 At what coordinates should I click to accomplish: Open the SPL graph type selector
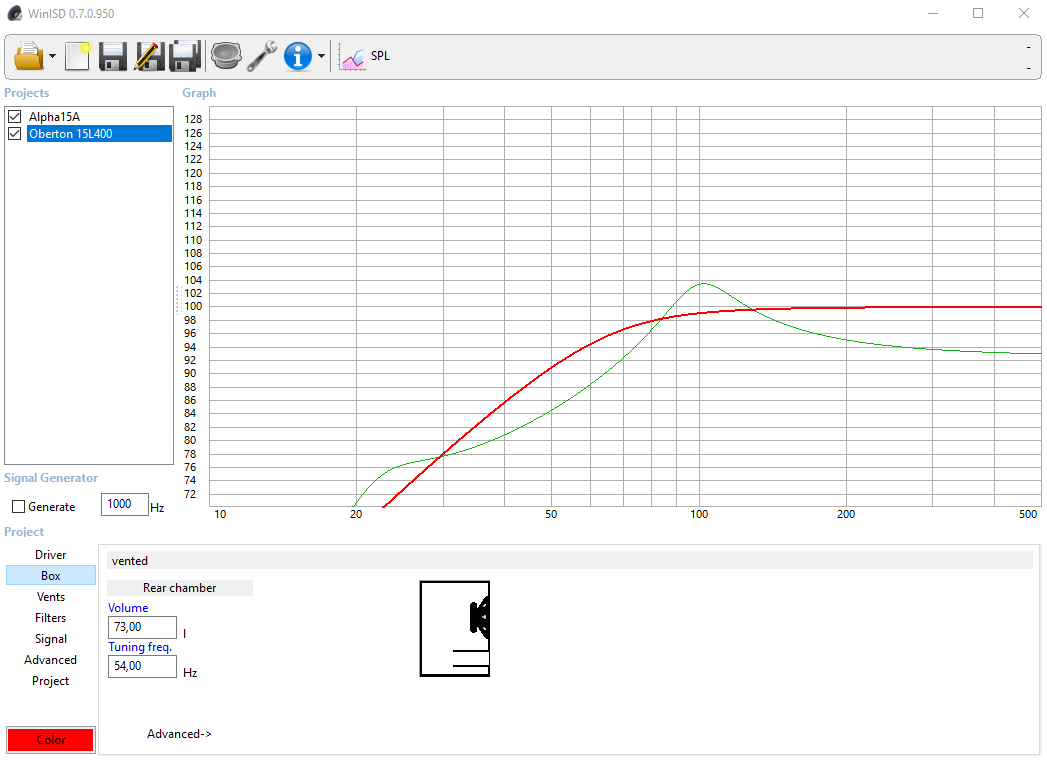coord(366,56)
